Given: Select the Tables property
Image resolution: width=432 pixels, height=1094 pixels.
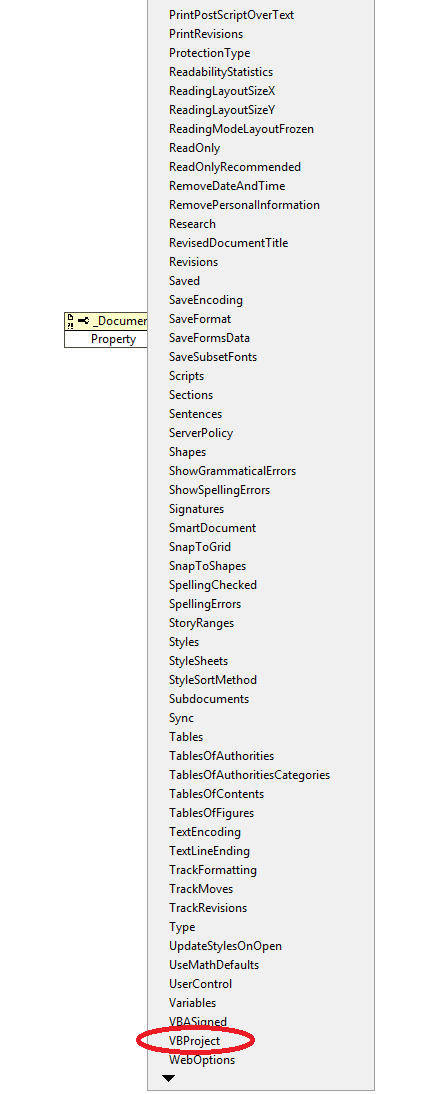Looking at the screenshot, I should point(186,737).
